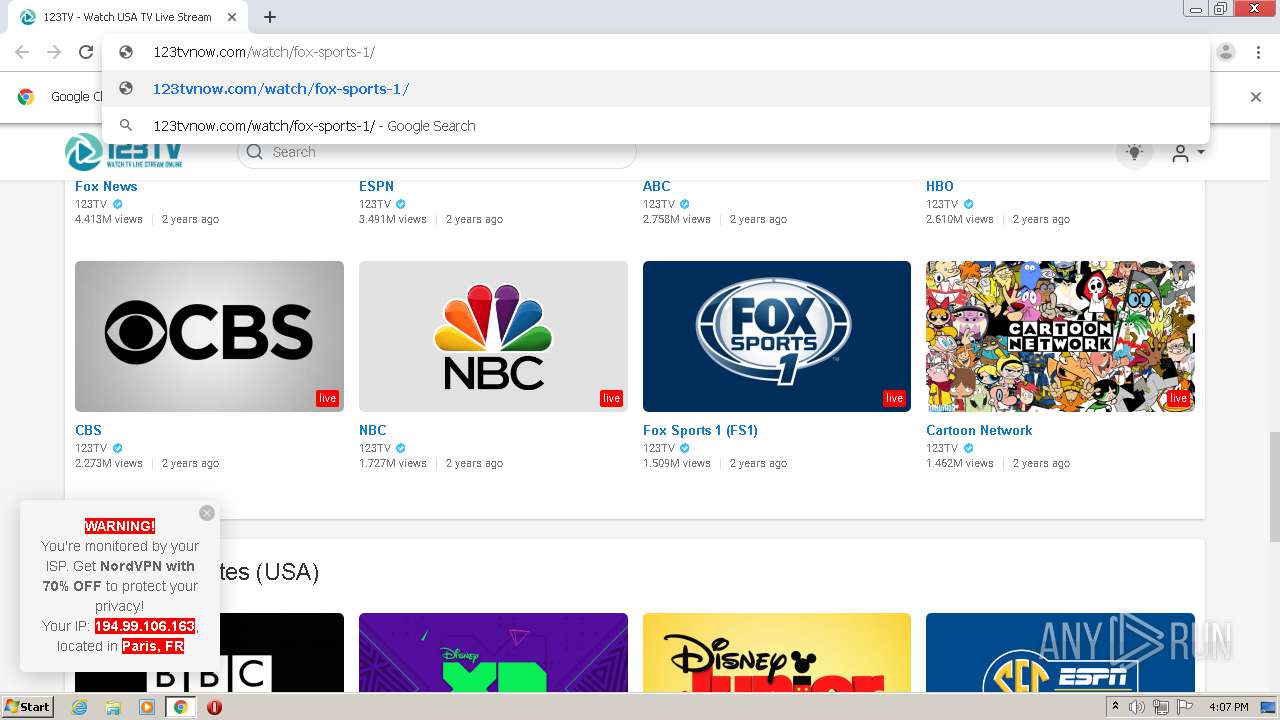1280x720 pixels.
Task: Click the live badge on NBC
Action: (x=611, y=398)
